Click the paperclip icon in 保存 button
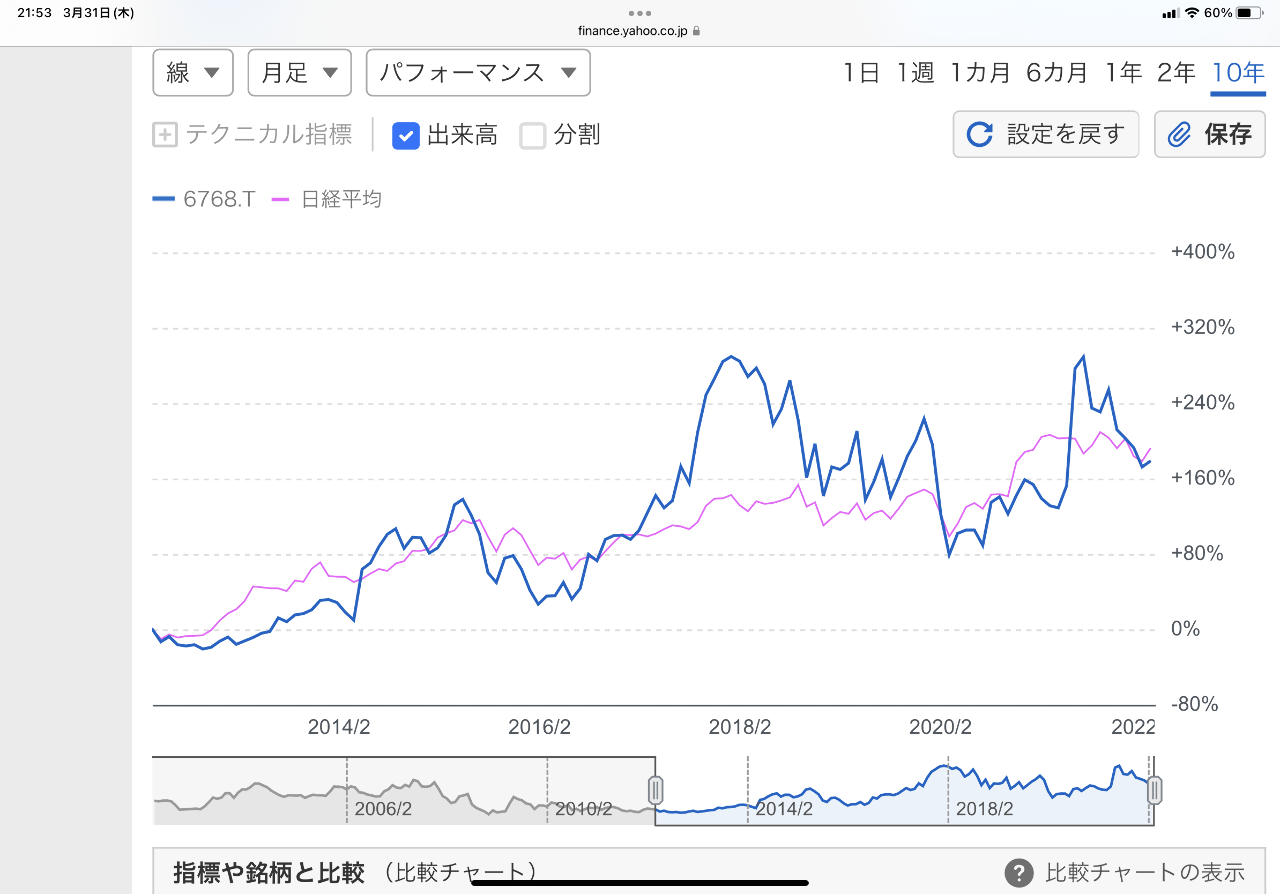Screen dimensions: 1280x894 click(x=1180, y=135)
